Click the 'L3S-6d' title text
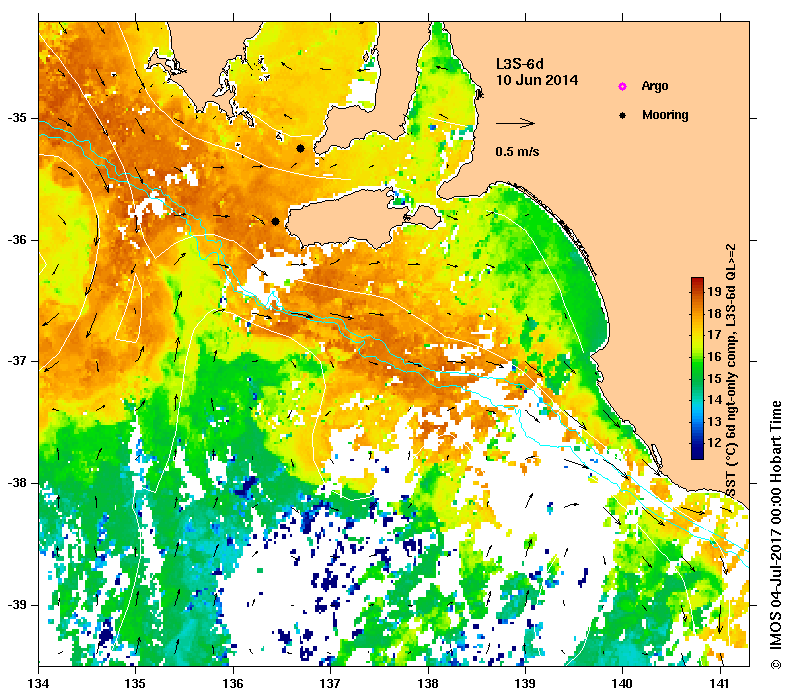This screenshot has width=791, height=700. [x=520, y=64]
